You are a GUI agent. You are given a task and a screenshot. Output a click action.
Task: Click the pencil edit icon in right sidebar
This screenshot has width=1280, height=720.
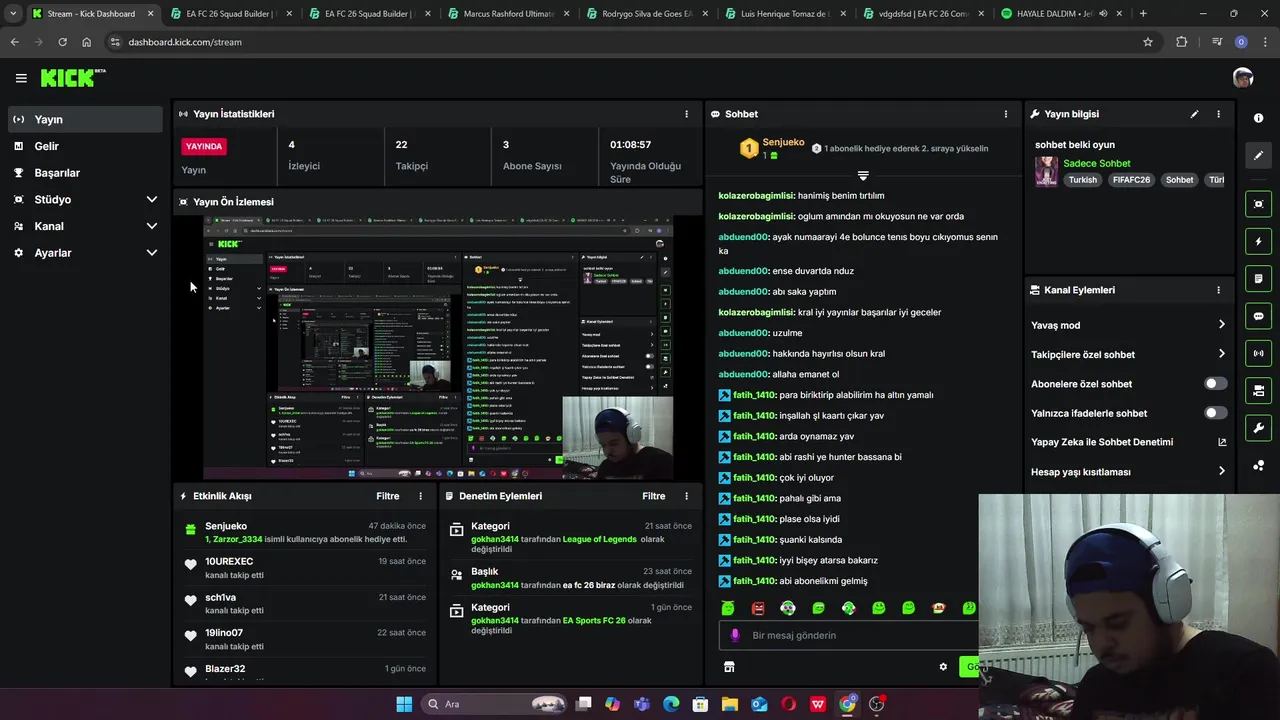tap(1258, 155)
